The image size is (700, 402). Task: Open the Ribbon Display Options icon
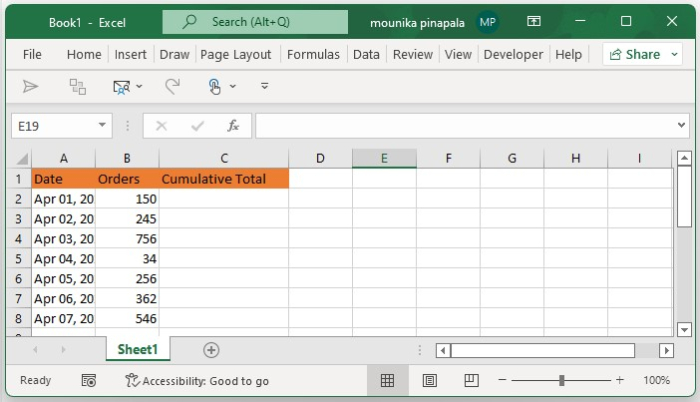534,21
